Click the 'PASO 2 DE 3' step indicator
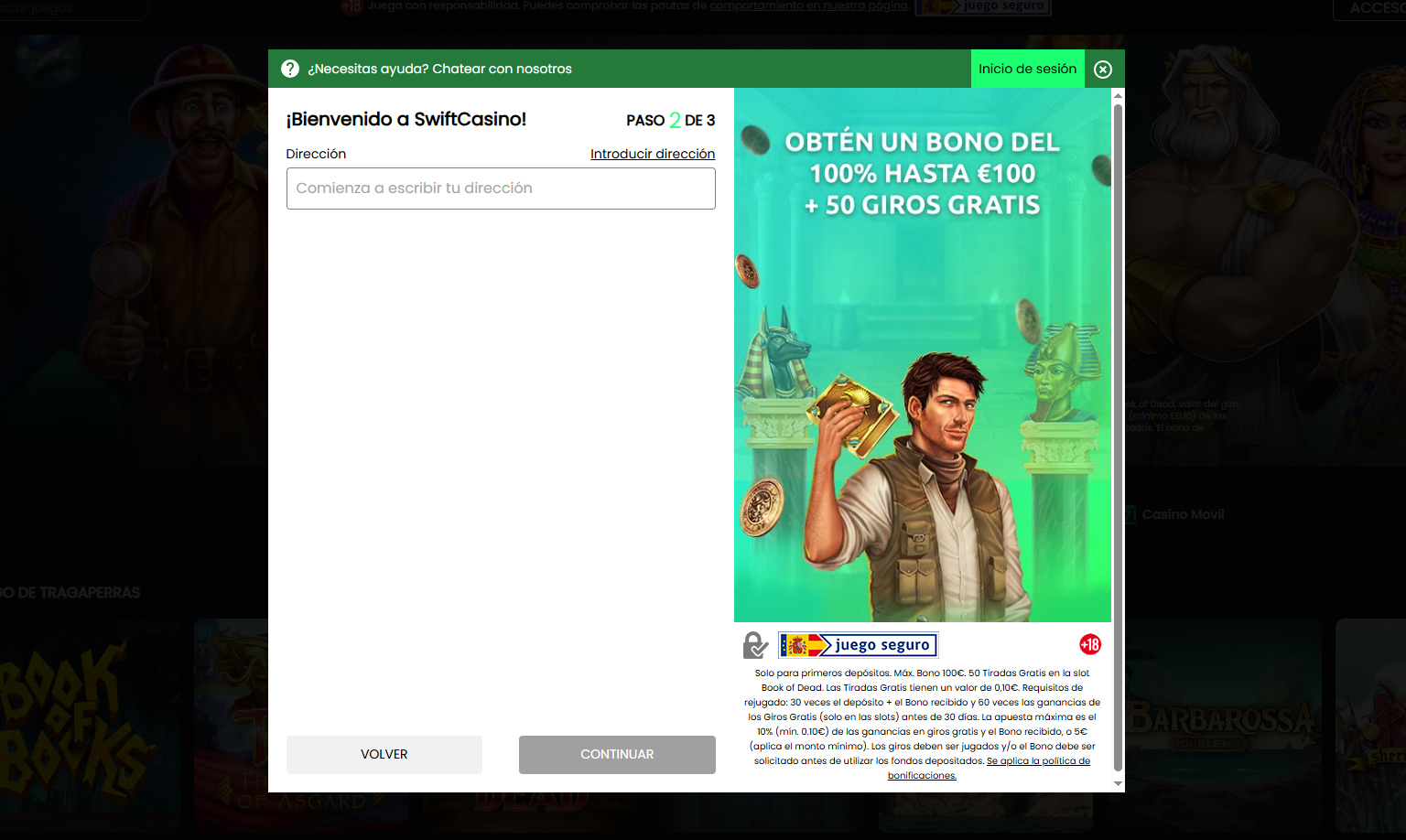This screenshot has width=1406, height=840. pyautogui.click(x=671, y=120)
